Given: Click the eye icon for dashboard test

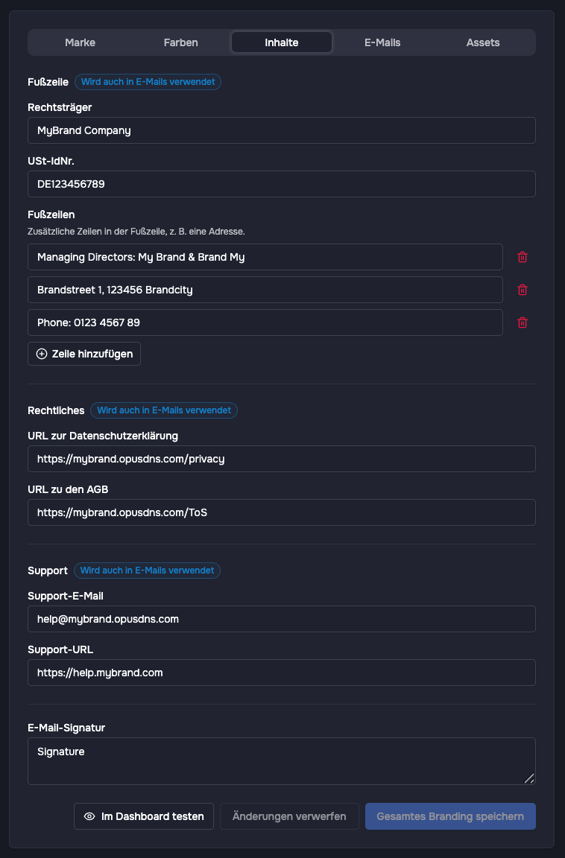Looking at the screenshot, I should [89, 816].
